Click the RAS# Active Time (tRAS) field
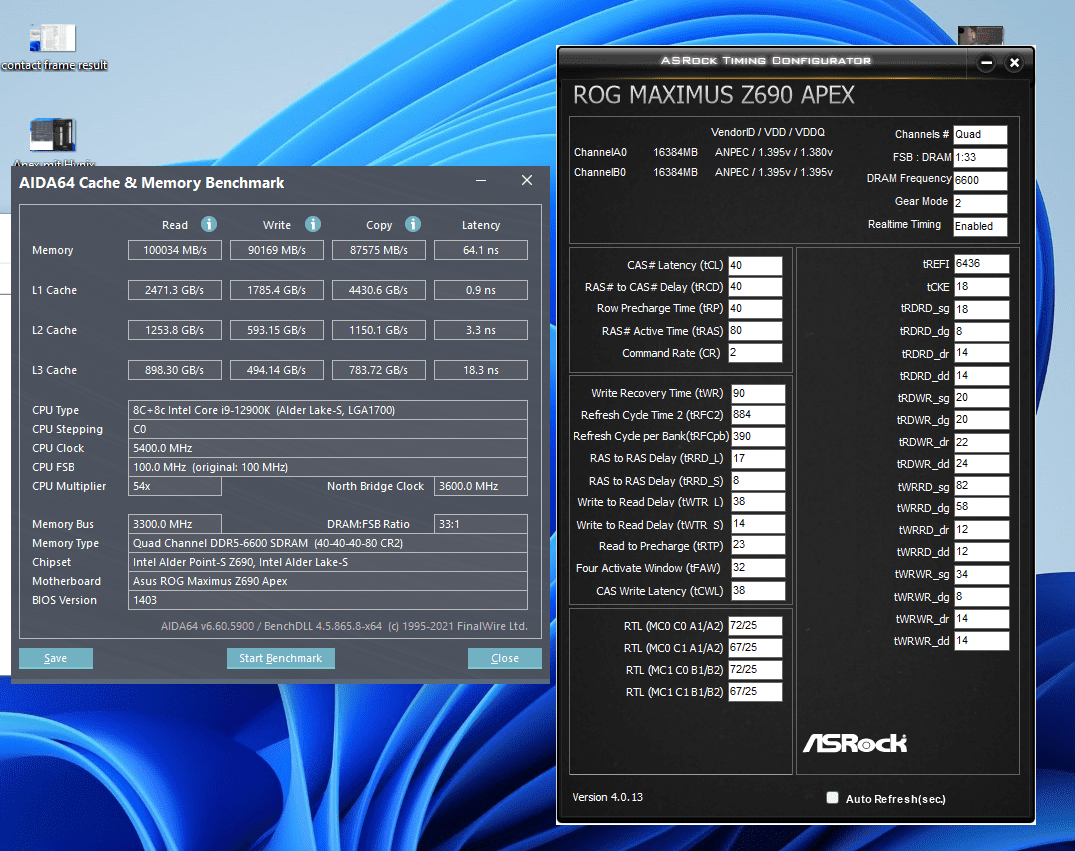1075x851 pixels. pos(755,331)
